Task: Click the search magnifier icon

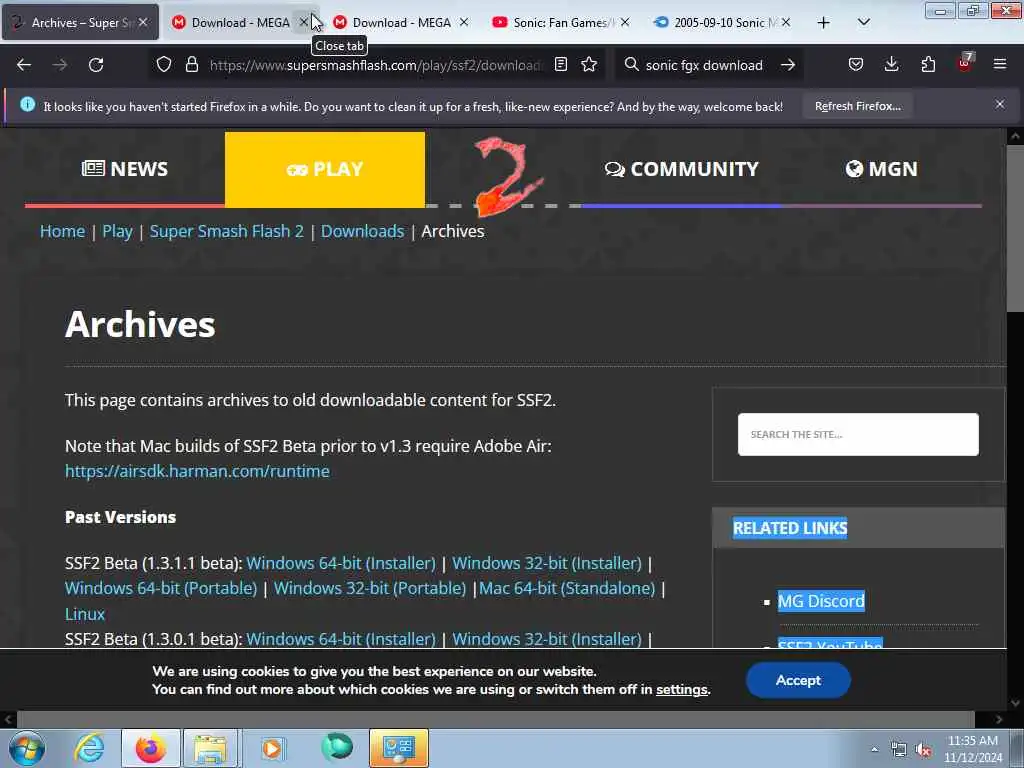Action: pos(631,65)
